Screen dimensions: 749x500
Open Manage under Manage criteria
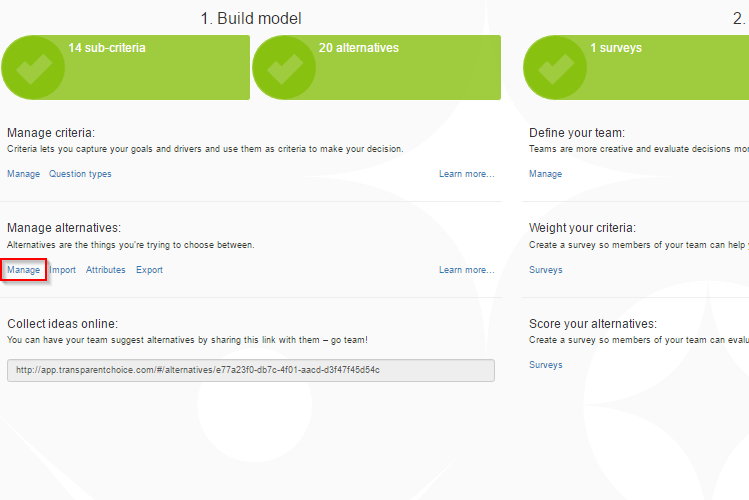(x=23, y=174)
